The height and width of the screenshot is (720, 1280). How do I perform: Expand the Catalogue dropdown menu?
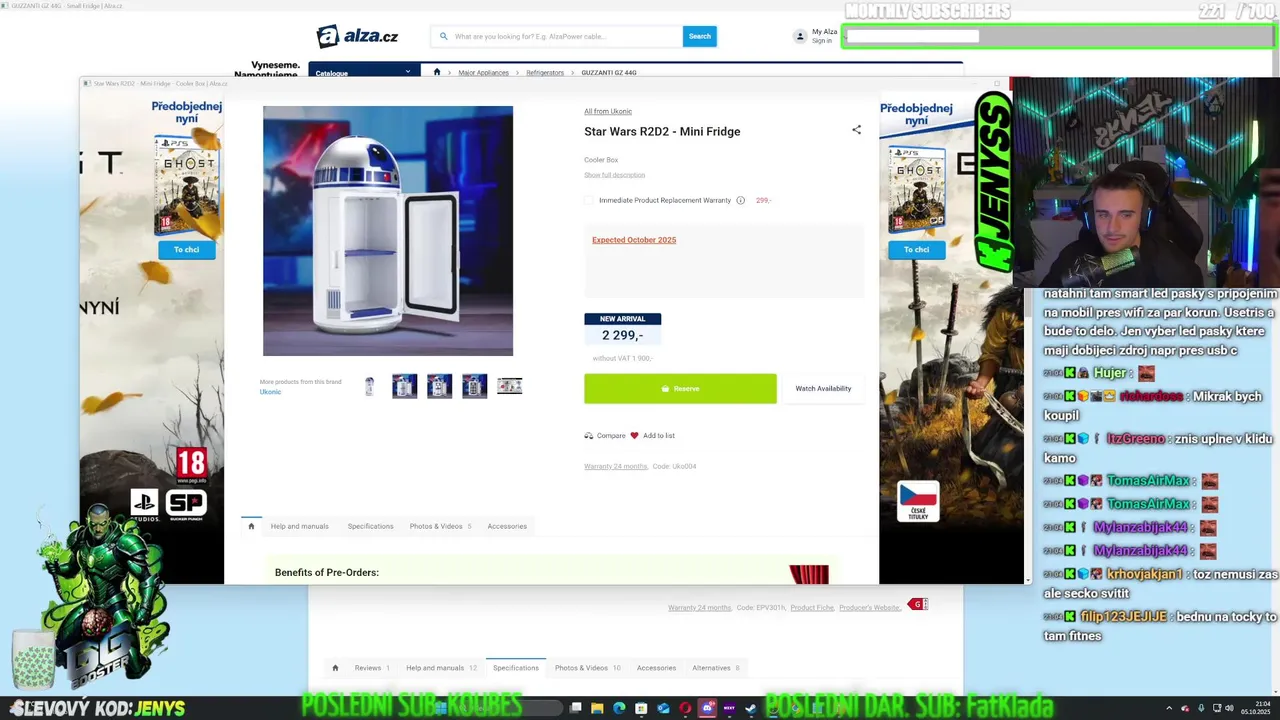click(362, 72)
